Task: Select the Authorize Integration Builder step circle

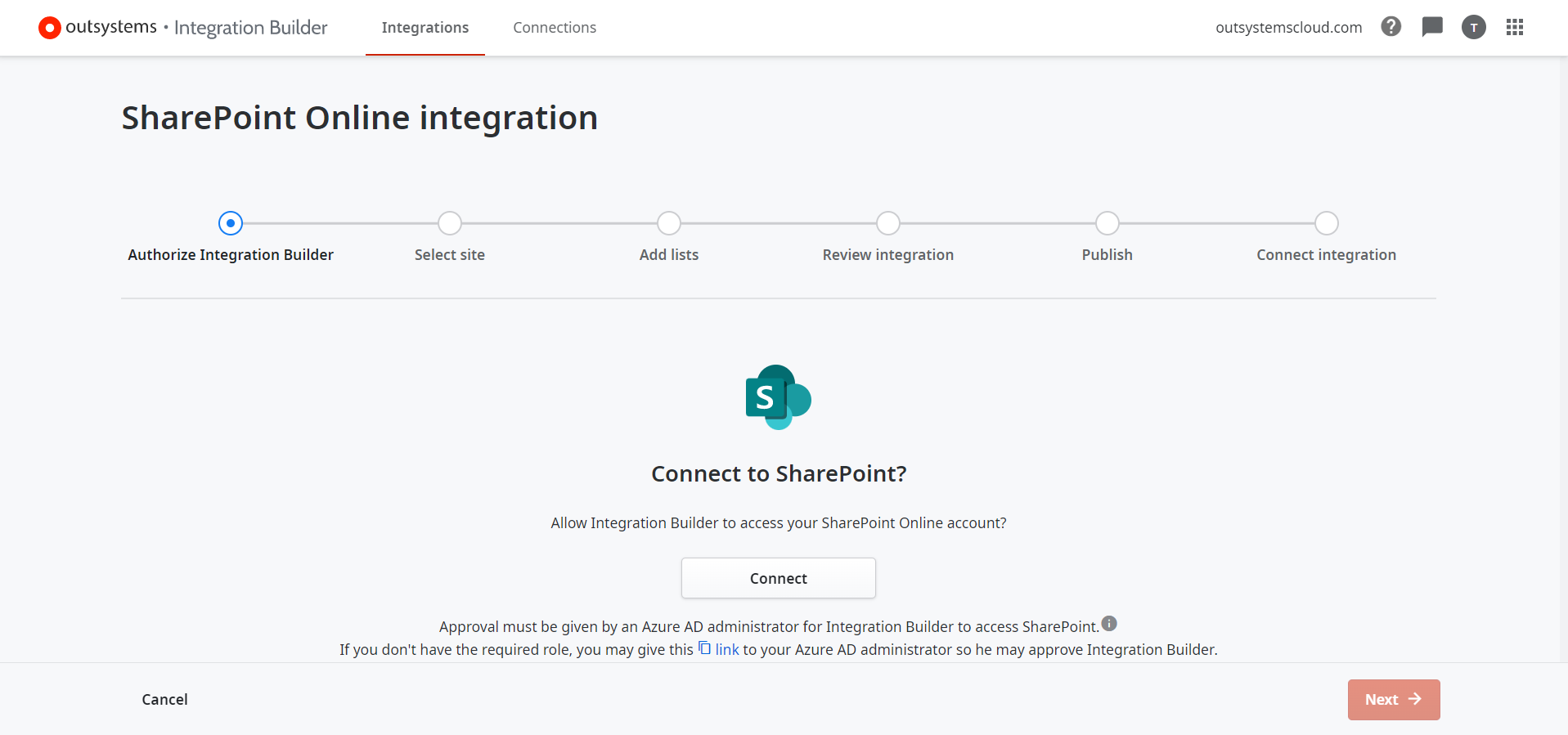Action: click(x=231, y=223)
